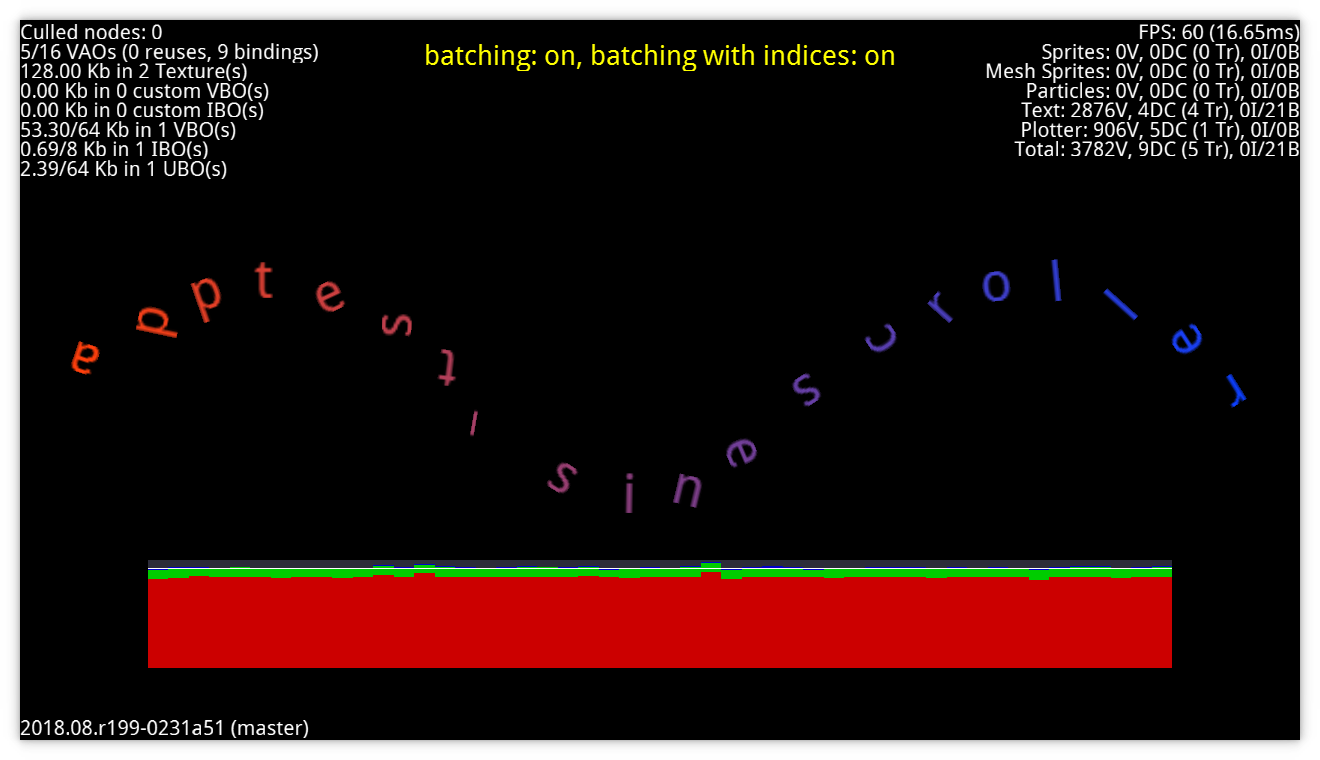Viewport: 1320px width, 760px height.
Task: Click the purple letter "i" in the sine scroller
Action: (x=628, y=495)
